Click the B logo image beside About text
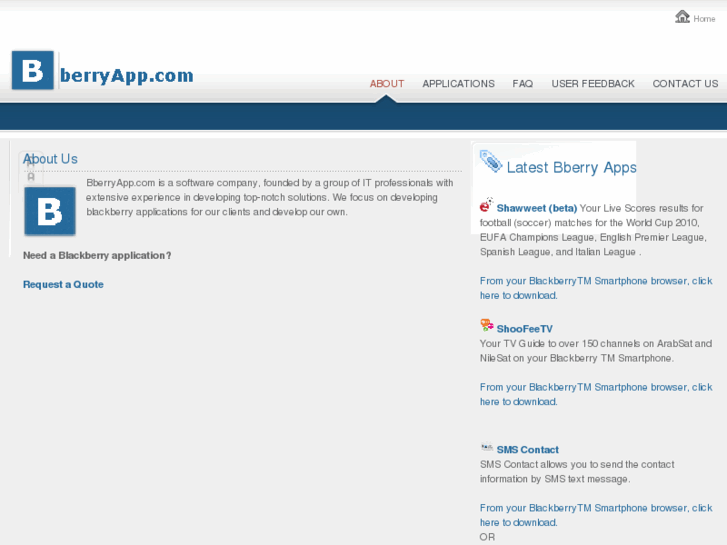The image size is (727, 545). tap(50, 211)
